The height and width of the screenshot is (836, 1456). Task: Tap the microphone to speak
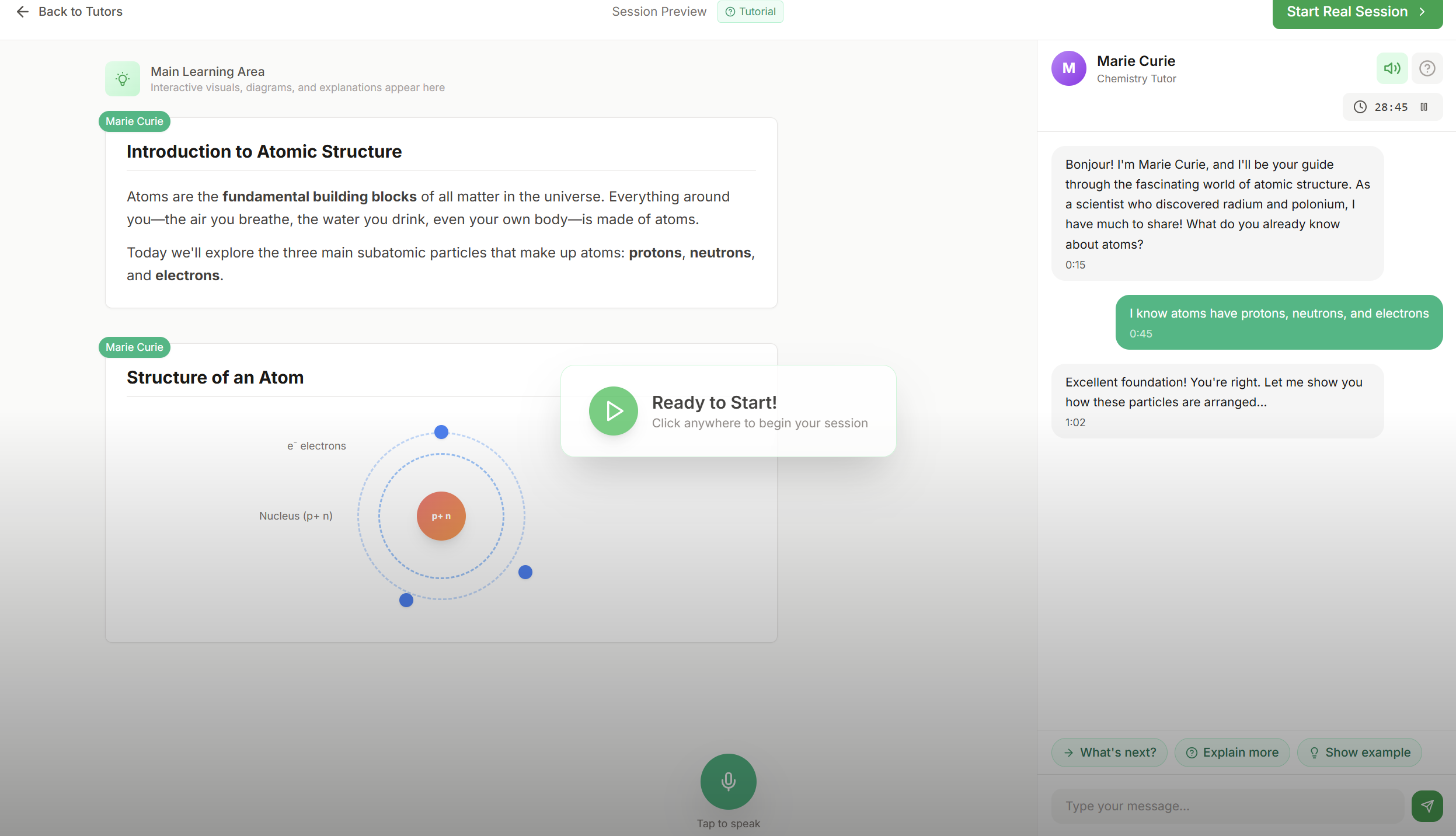point(728,781)
